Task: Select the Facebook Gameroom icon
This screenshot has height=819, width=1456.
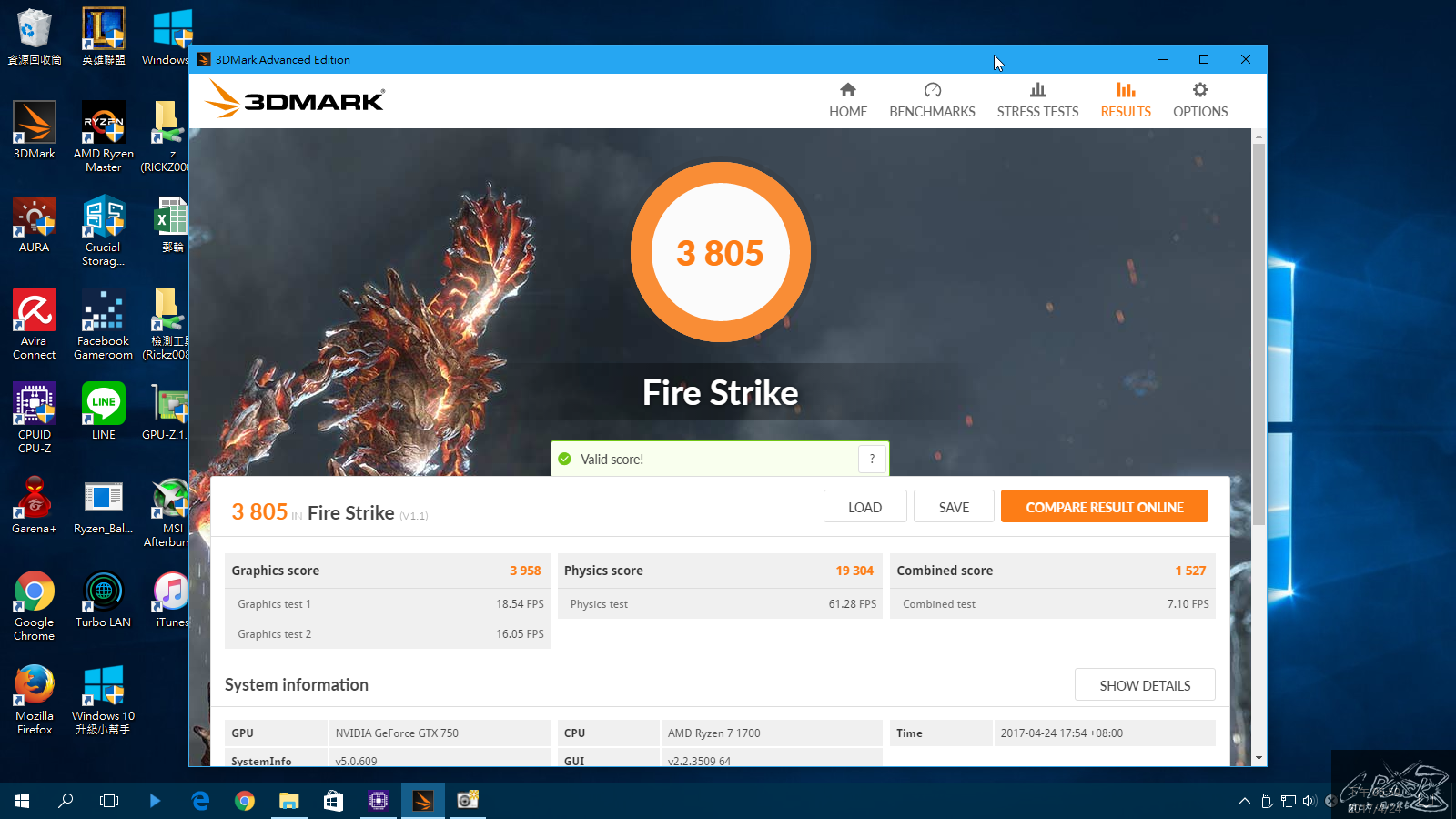Action: [104, 324]
